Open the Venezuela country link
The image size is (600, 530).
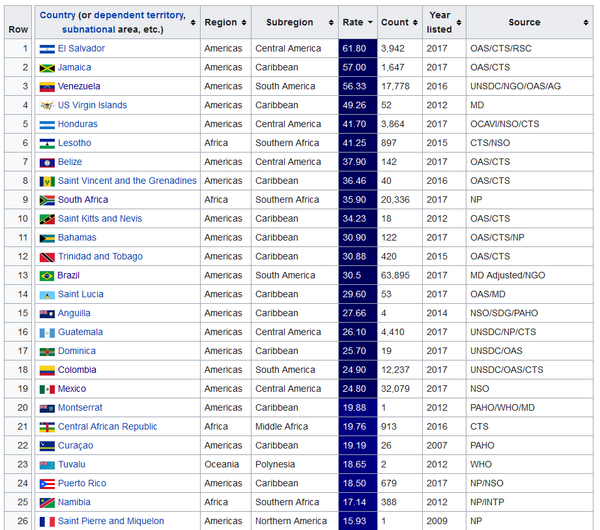[79, 87]
